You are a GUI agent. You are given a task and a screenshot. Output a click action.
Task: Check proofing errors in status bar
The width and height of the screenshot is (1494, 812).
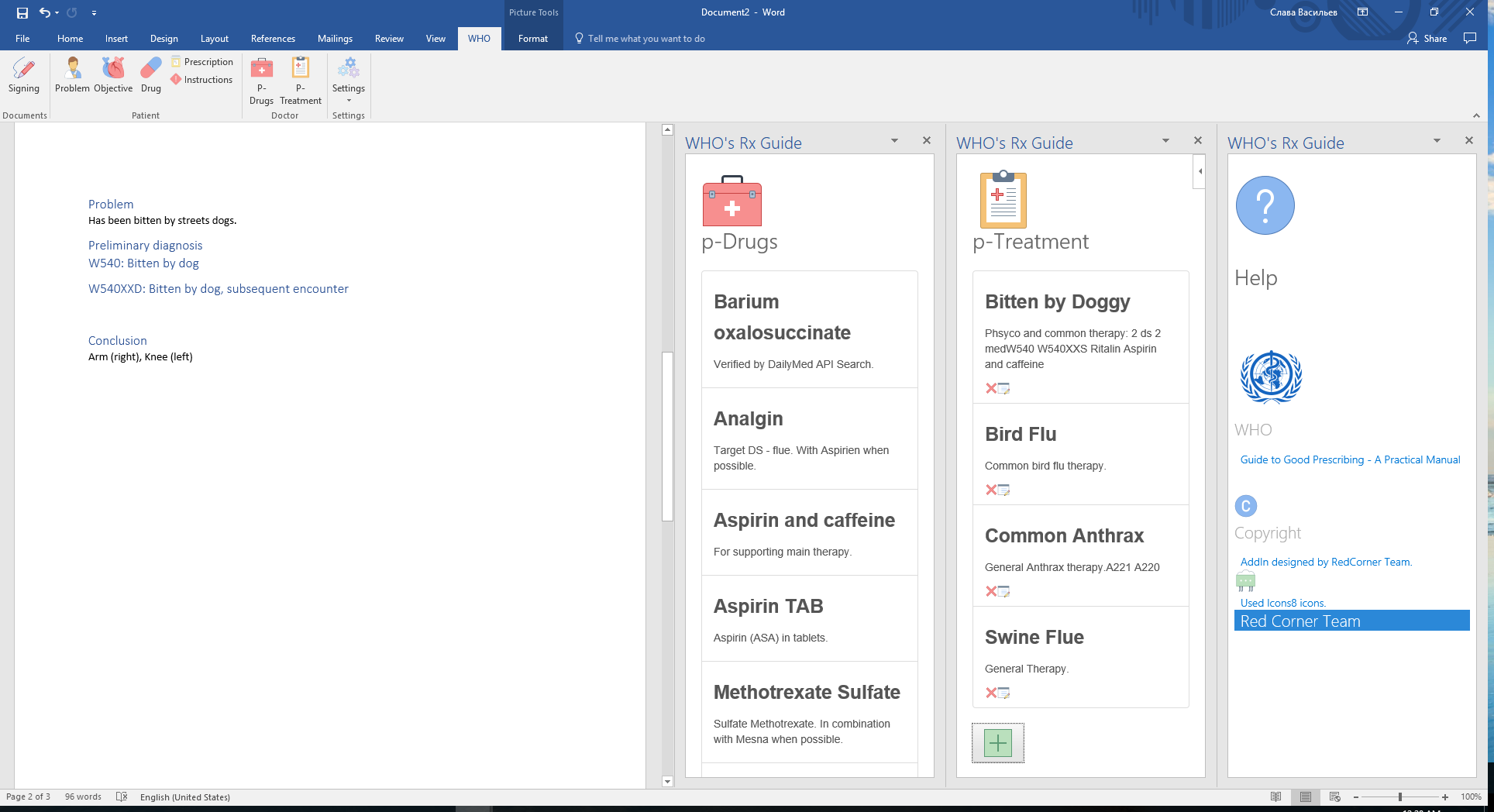click(122, 797)
